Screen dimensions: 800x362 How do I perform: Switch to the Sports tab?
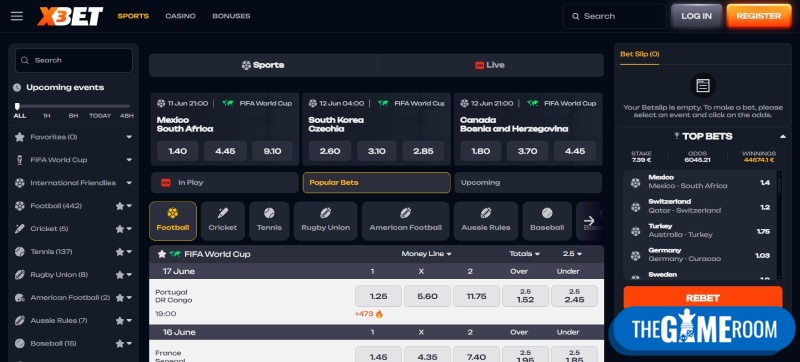pyautogui.click(x=263, y=65)
